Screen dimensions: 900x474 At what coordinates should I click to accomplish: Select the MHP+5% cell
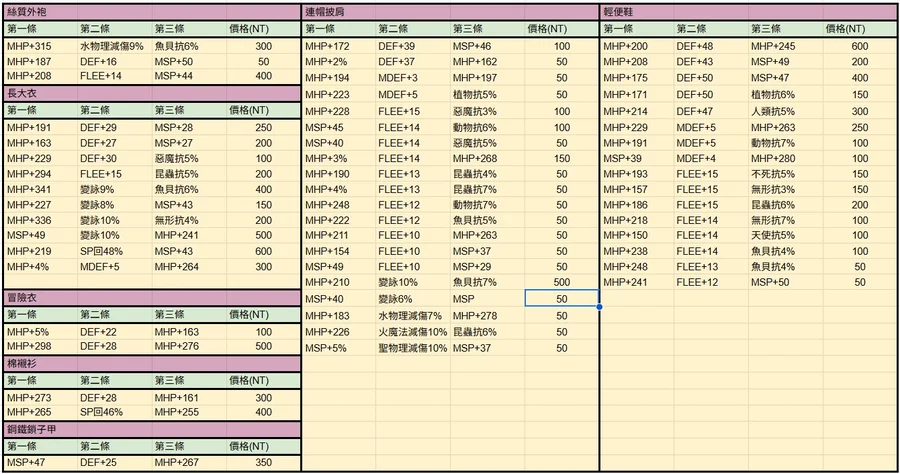pyautogui.click(x=40, y=332)
